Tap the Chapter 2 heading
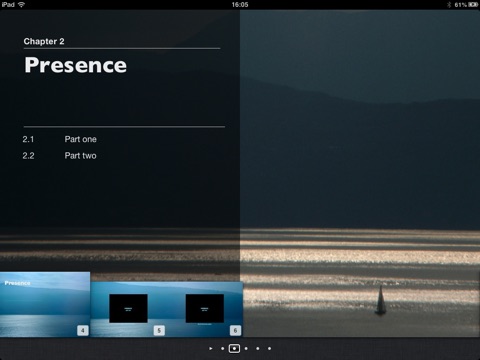The width and height of the screenshot is (480, 360). pyautogui.click(x=44, y=41)
